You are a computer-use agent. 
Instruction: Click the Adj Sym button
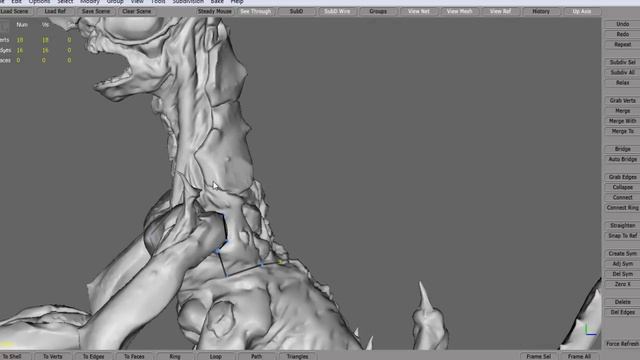click(622, 264)
